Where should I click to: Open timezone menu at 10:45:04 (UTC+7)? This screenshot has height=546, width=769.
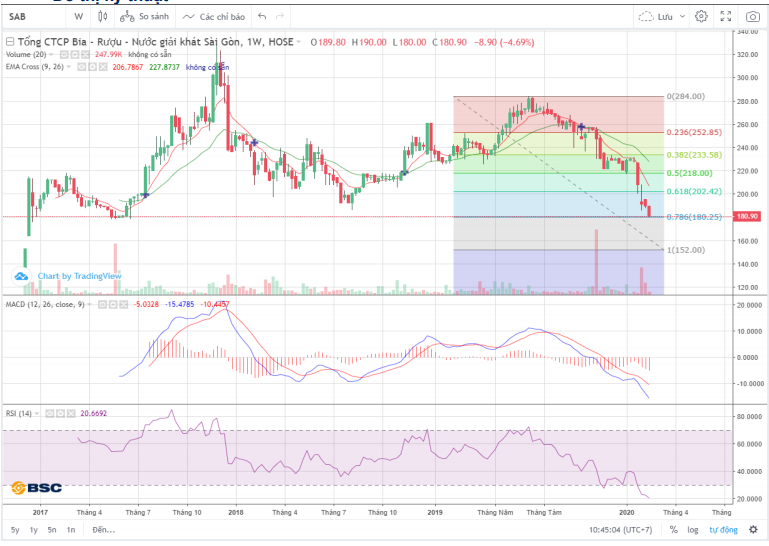click(x=620, y=530)
